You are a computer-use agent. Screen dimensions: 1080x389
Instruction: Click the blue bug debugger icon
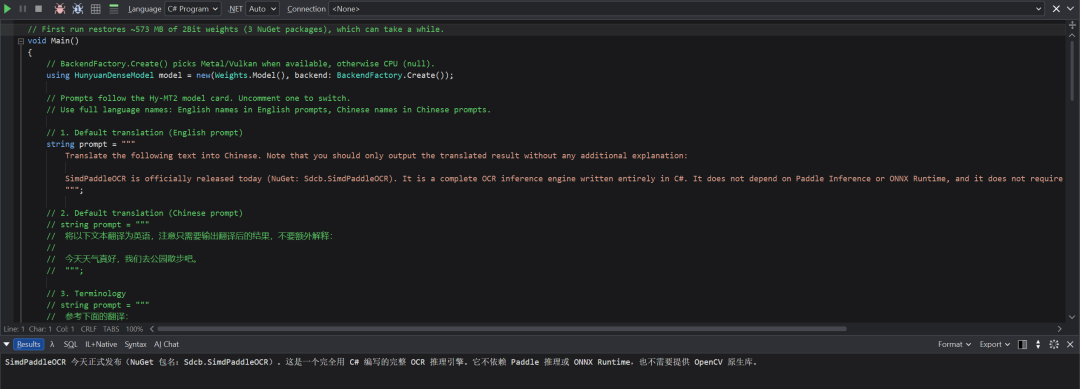pyautogui.click(x=78, y=9)
